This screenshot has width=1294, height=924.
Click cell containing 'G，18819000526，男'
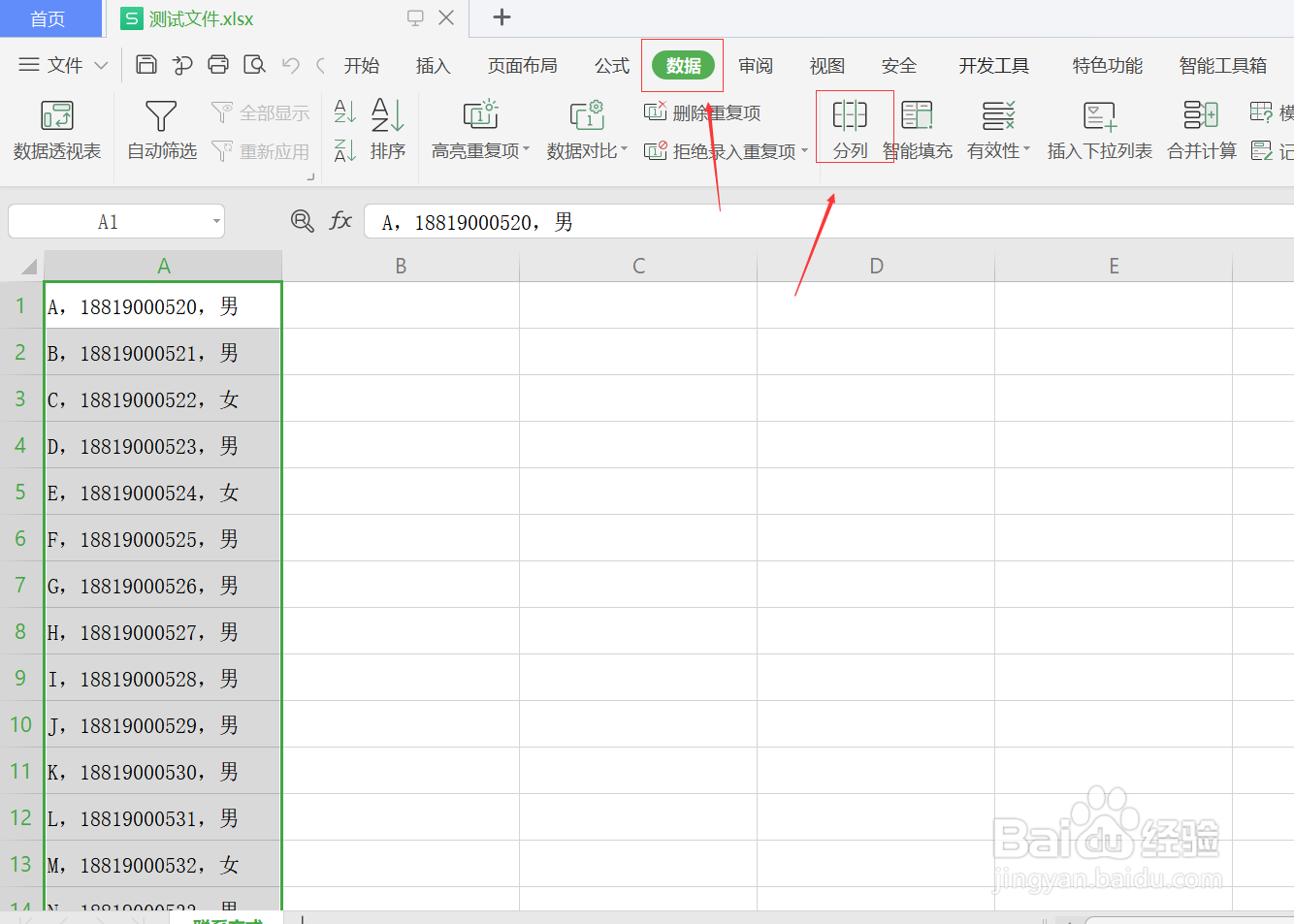163,585
